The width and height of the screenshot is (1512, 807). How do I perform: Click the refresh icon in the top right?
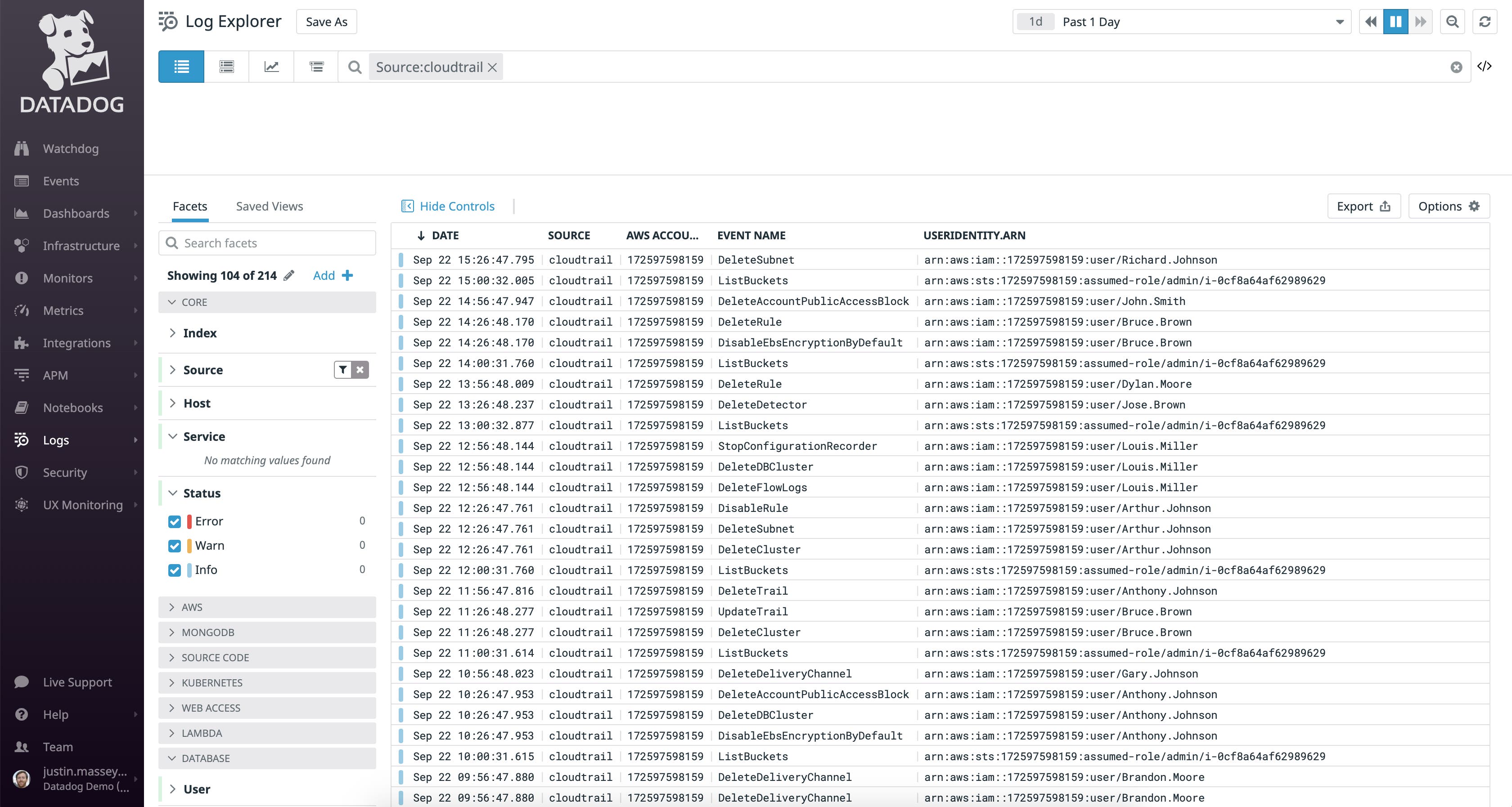tap(1485, 21)
